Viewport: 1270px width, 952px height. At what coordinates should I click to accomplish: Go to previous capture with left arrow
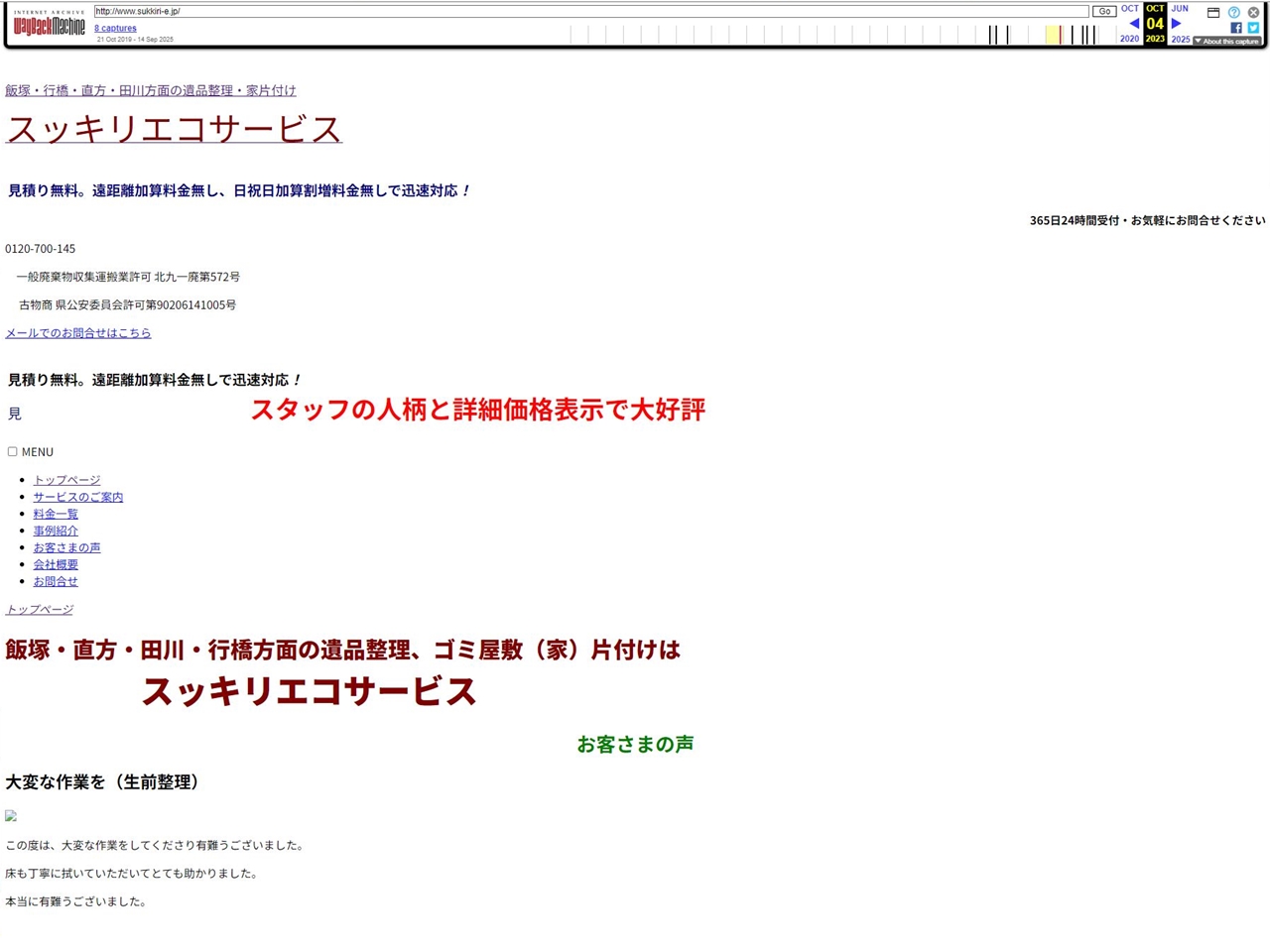(1133, 24)
